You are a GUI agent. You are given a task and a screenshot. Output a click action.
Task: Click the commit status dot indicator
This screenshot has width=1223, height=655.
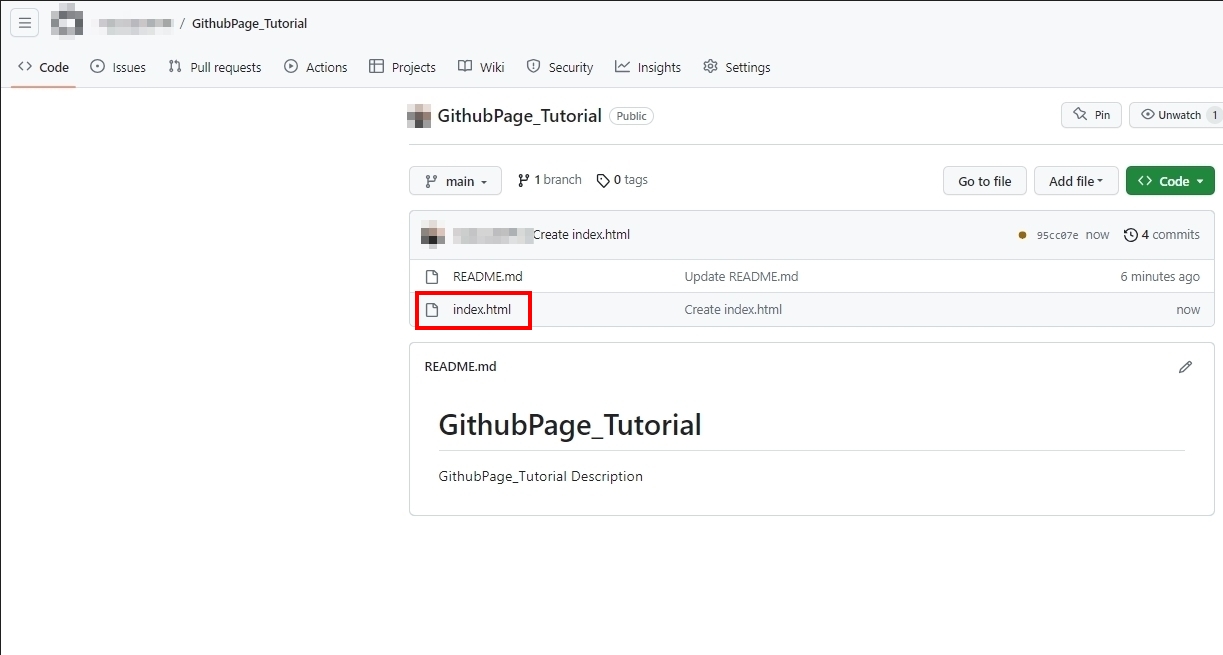coord(1022,235)
